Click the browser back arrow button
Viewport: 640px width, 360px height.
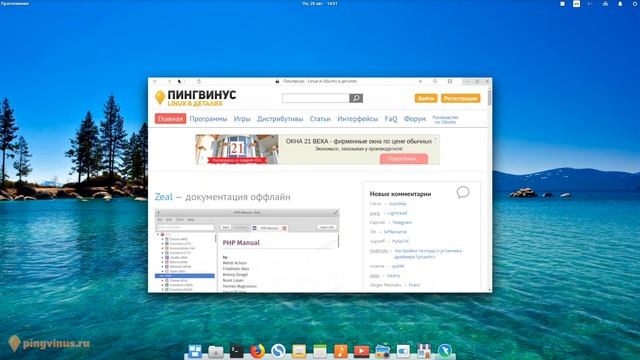[169, 82]
